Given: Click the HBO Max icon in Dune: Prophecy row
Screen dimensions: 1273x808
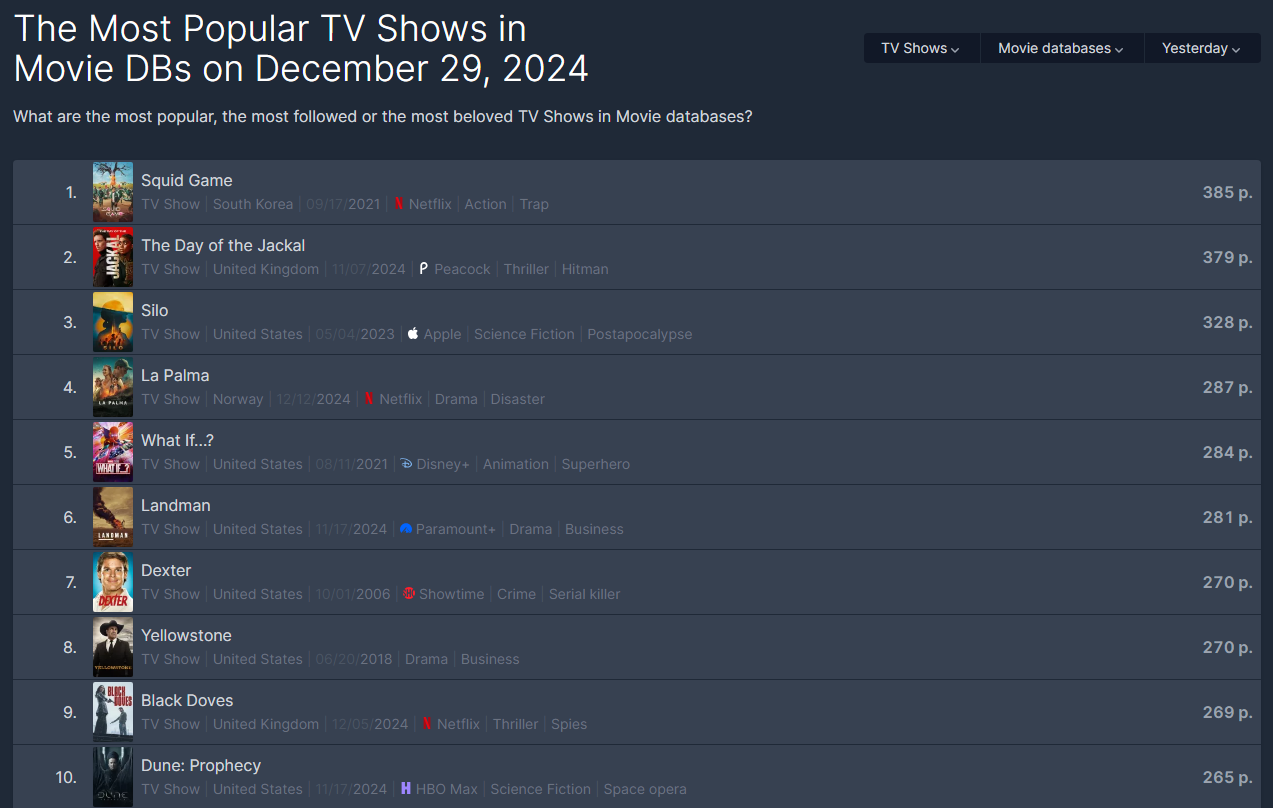Looking at the screenshot, I should [x=406, y=789].
